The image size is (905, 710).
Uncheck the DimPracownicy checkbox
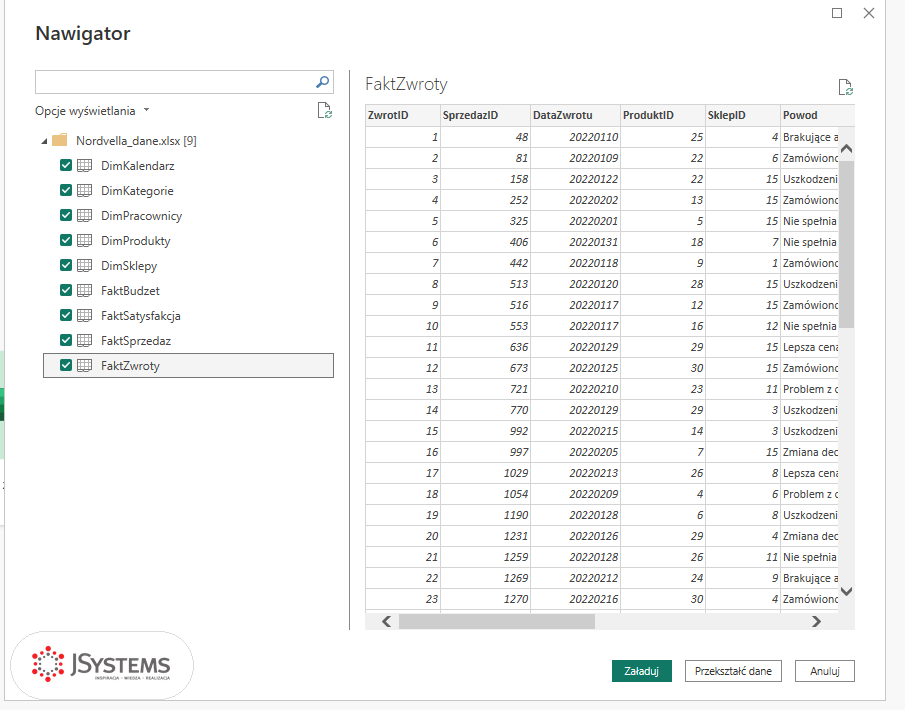[x=66, y=215]
